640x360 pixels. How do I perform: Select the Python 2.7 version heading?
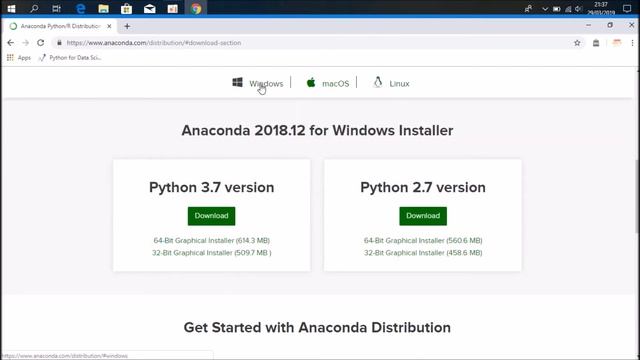[x=423, y=187]
